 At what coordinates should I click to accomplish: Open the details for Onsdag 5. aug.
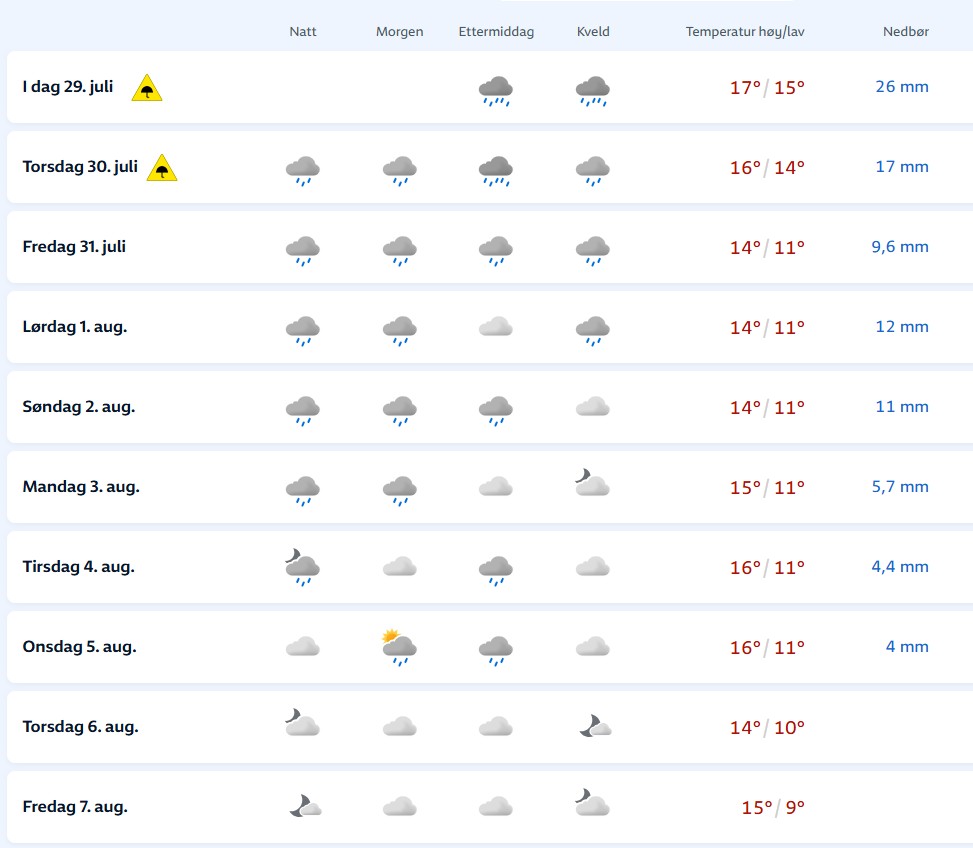tap(490, 648)
